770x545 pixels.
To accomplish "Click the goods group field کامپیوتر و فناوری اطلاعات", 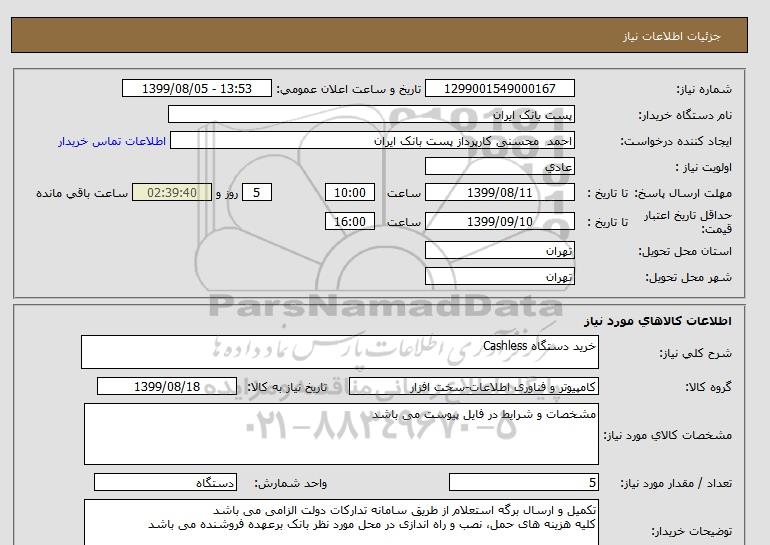I will (x=474, y=387).
